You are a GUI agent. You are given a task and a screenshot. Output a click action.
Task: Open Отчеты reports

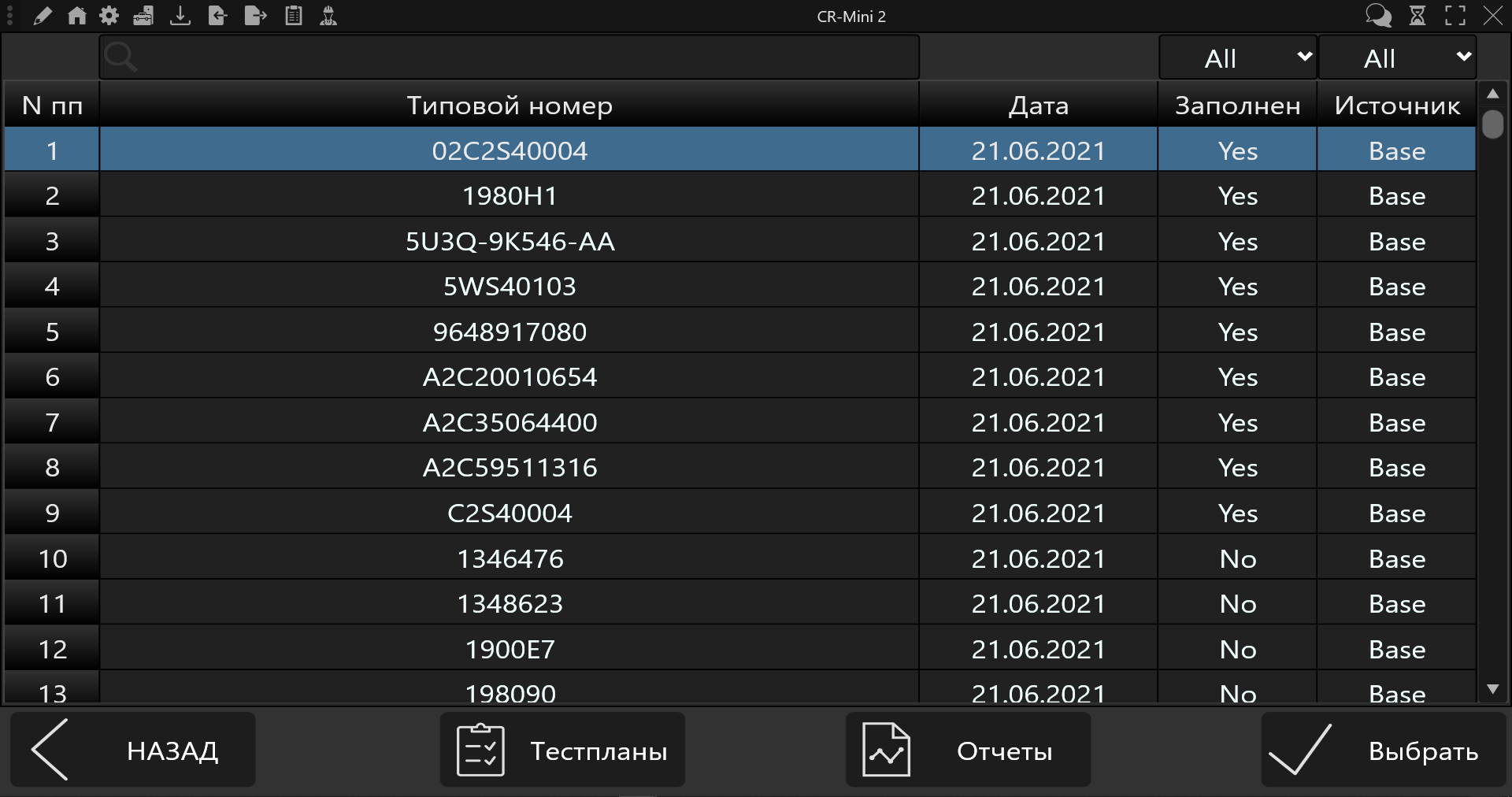[969, 750]
